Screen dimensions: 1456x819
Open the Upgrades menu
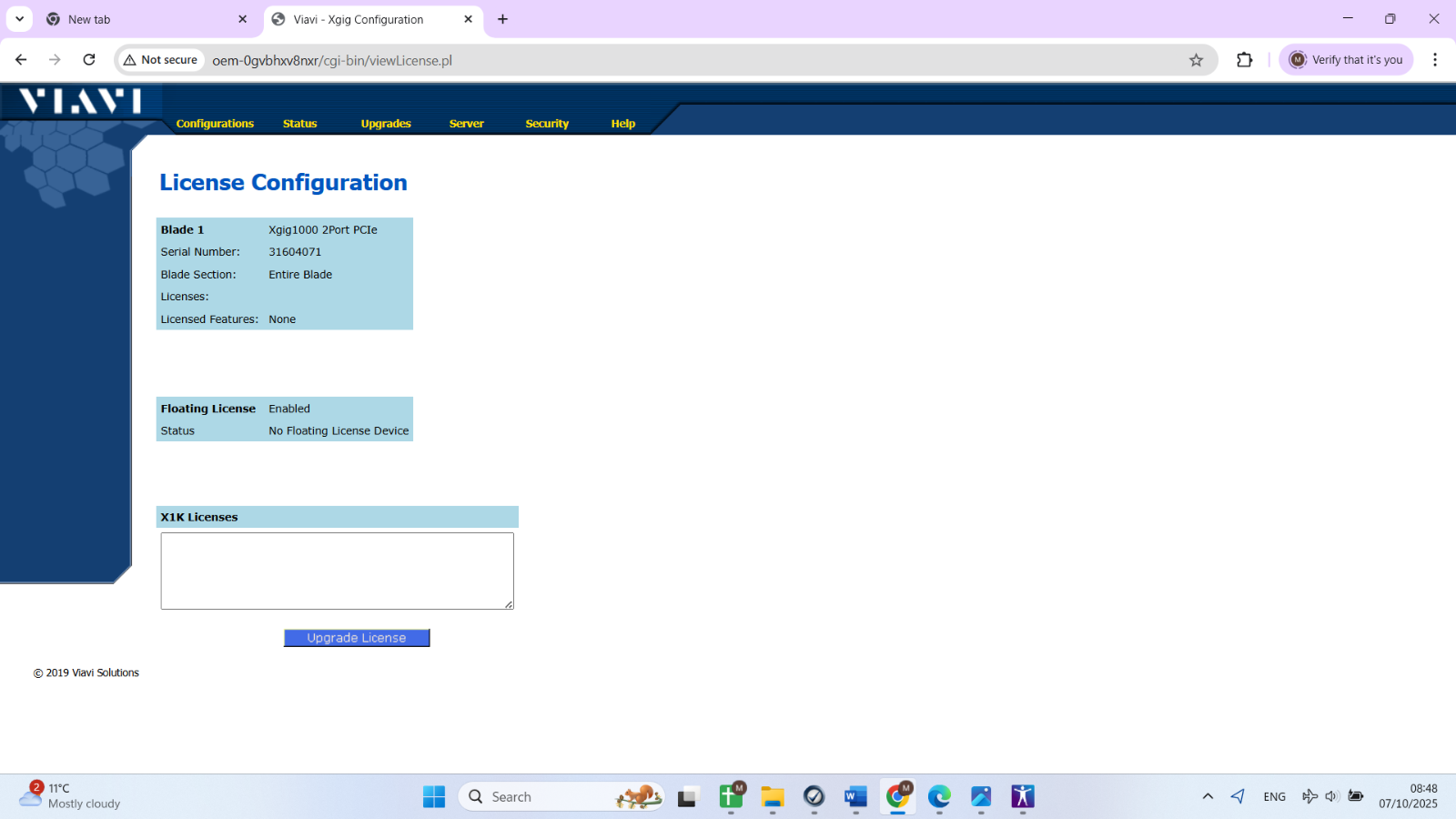386,124
